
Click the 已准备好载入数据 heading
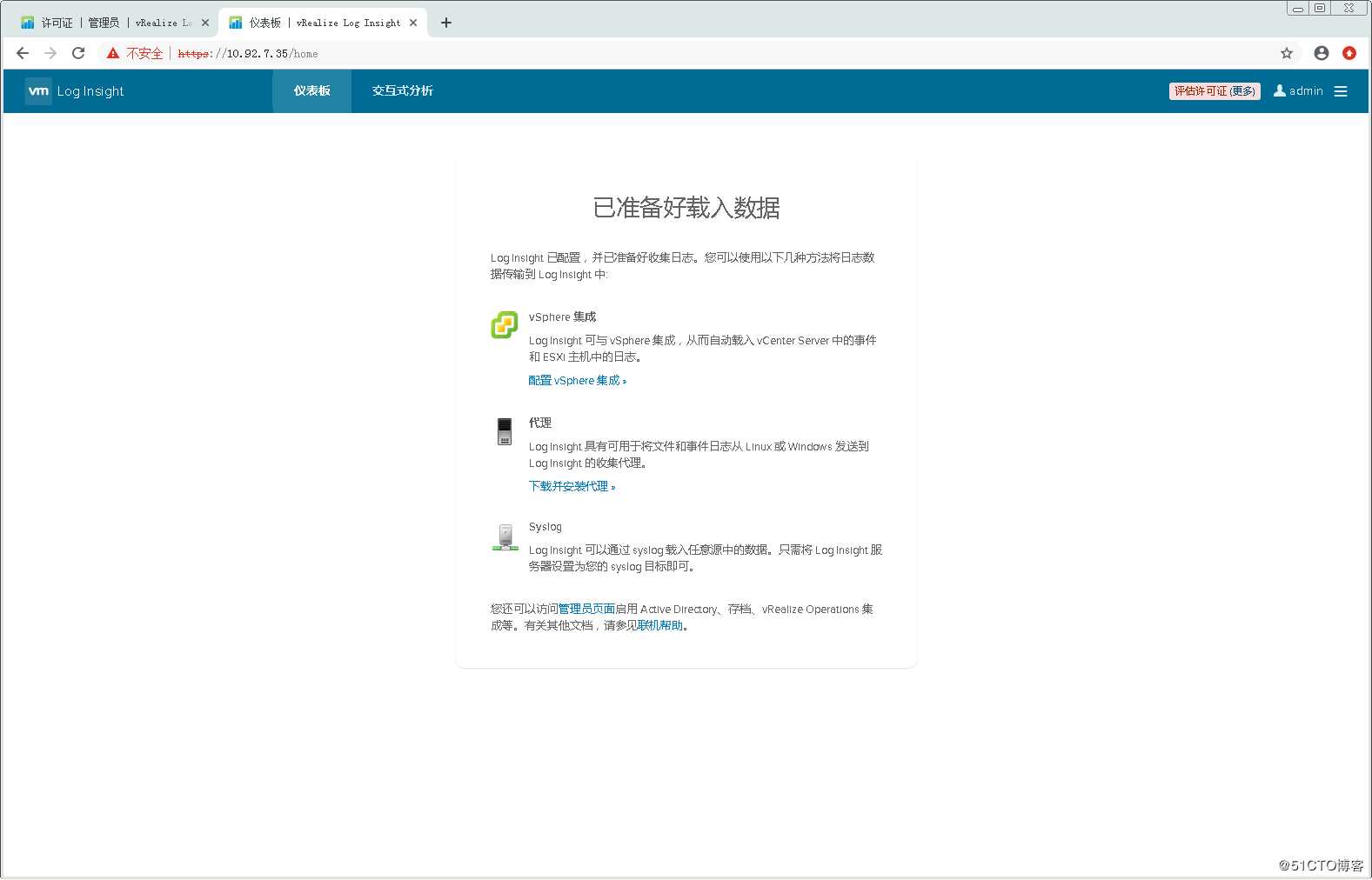[x=686, y=208]
